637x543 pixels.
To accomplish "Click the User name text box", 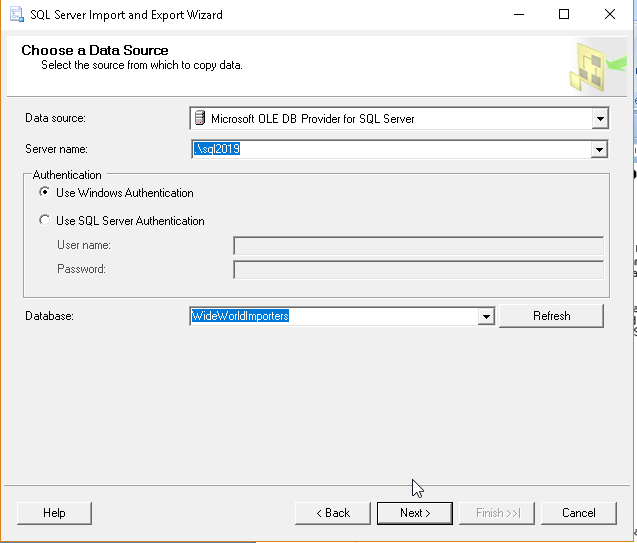I will [x=418, y=246].
